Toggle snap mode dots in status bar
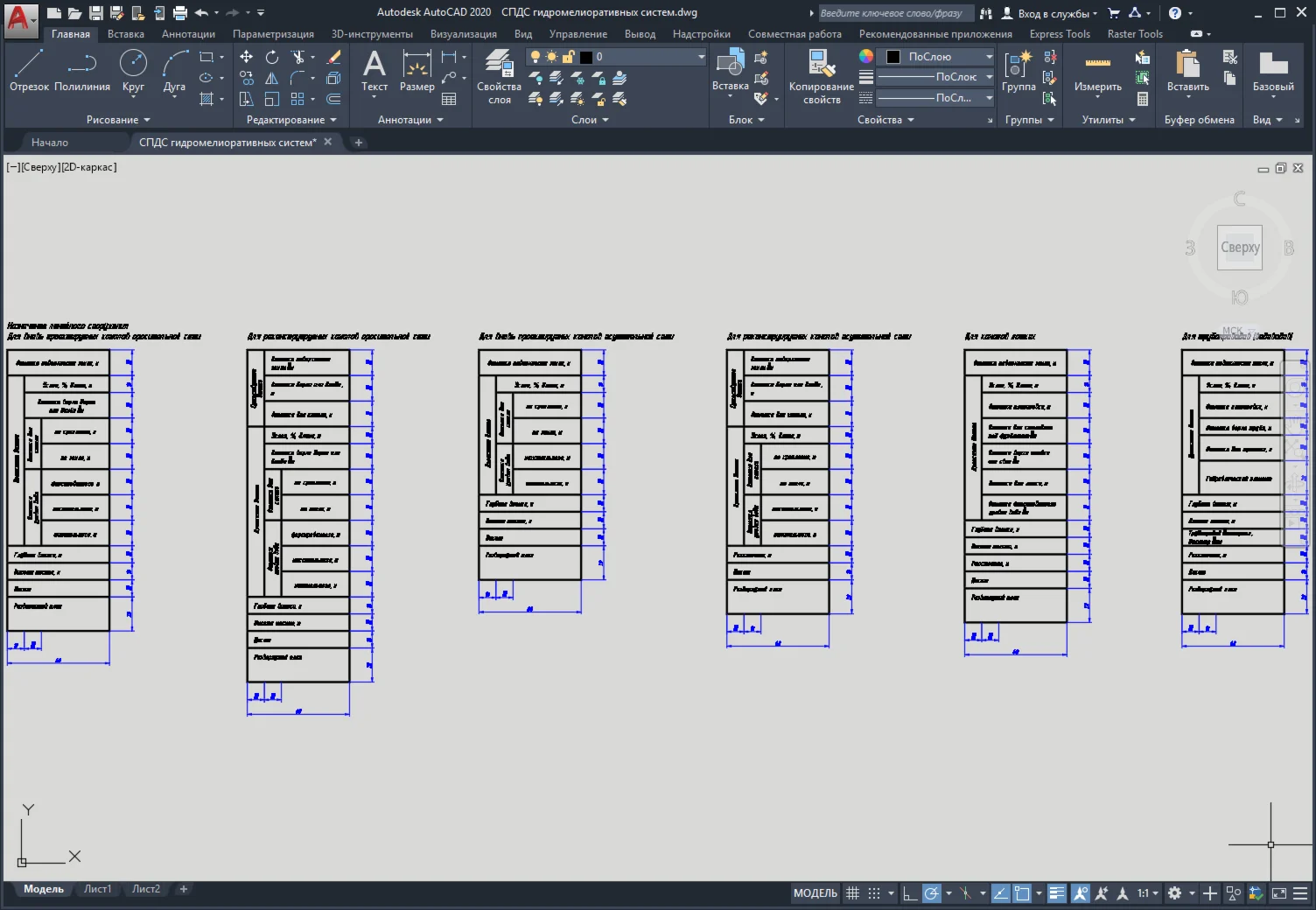The height and width of the screenshot is (910, 1316). pos(874,893)
